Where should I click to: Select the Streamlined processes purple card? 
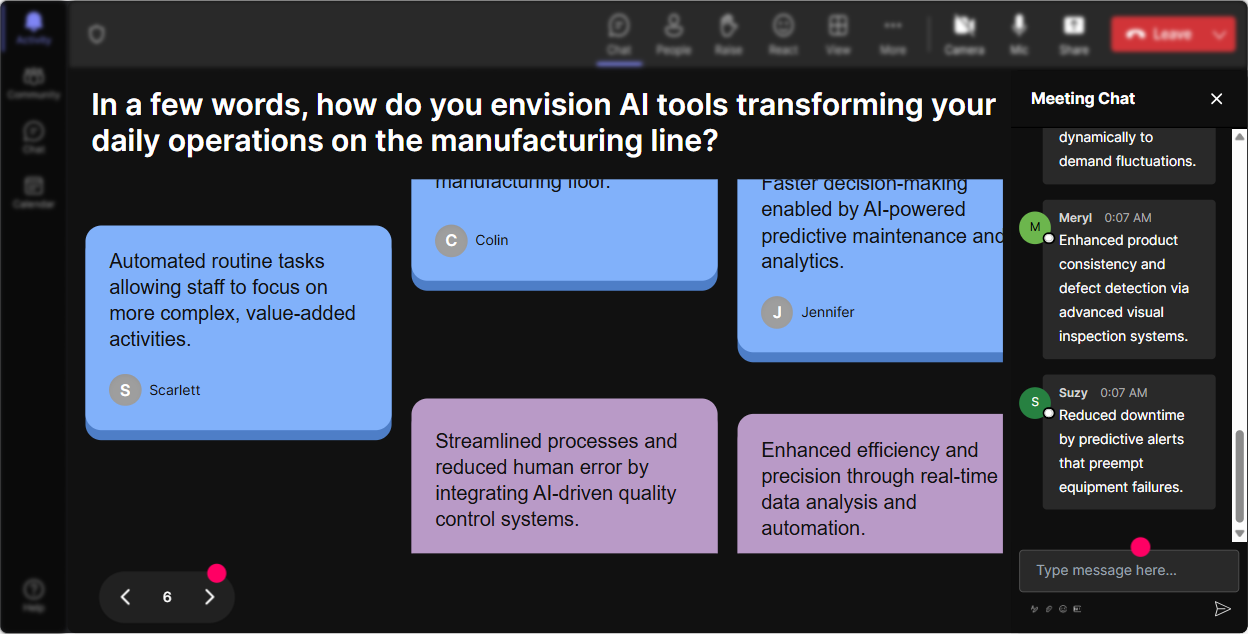(x=564, y=476)
